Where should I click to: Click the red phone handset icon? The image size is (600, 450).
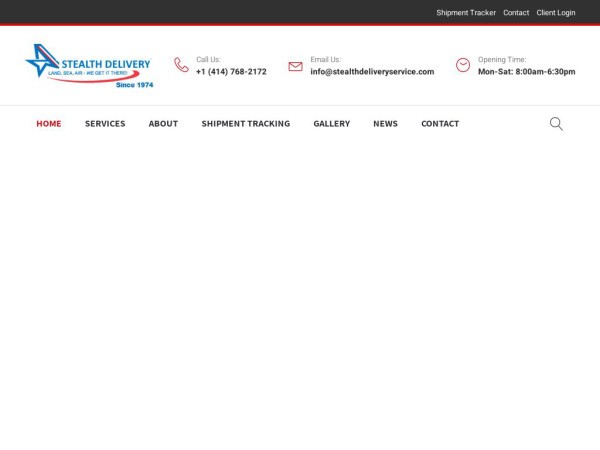click(181, 65)
